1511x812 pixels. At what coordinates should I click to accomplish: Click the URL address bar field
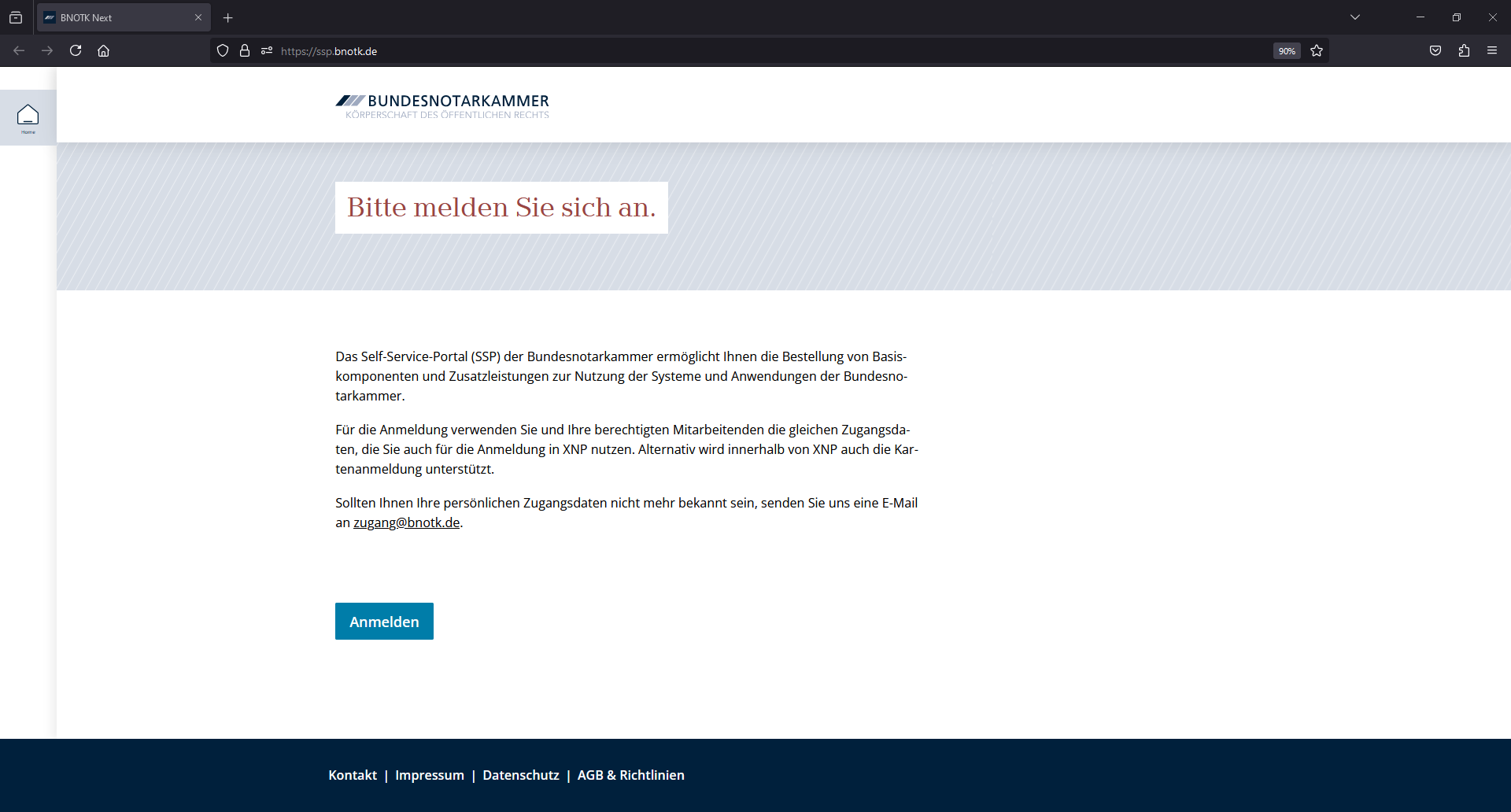[x=708, y=51]
